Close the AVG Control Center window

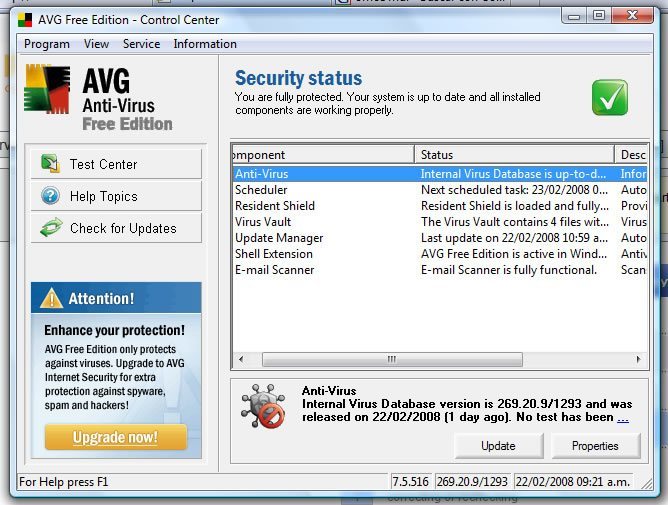point(632,16)
